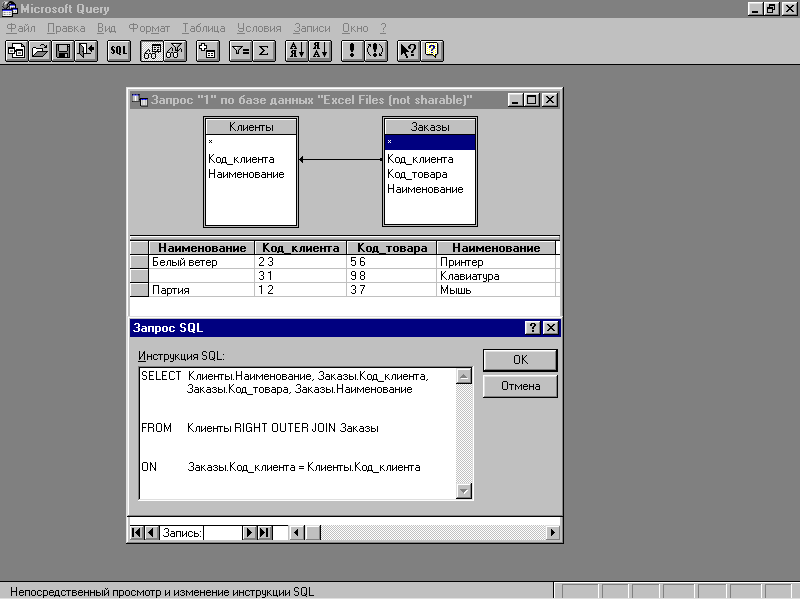Click the Totals sigma icon
The height and width of the screenshot is (600, 800).
point(264,51)
